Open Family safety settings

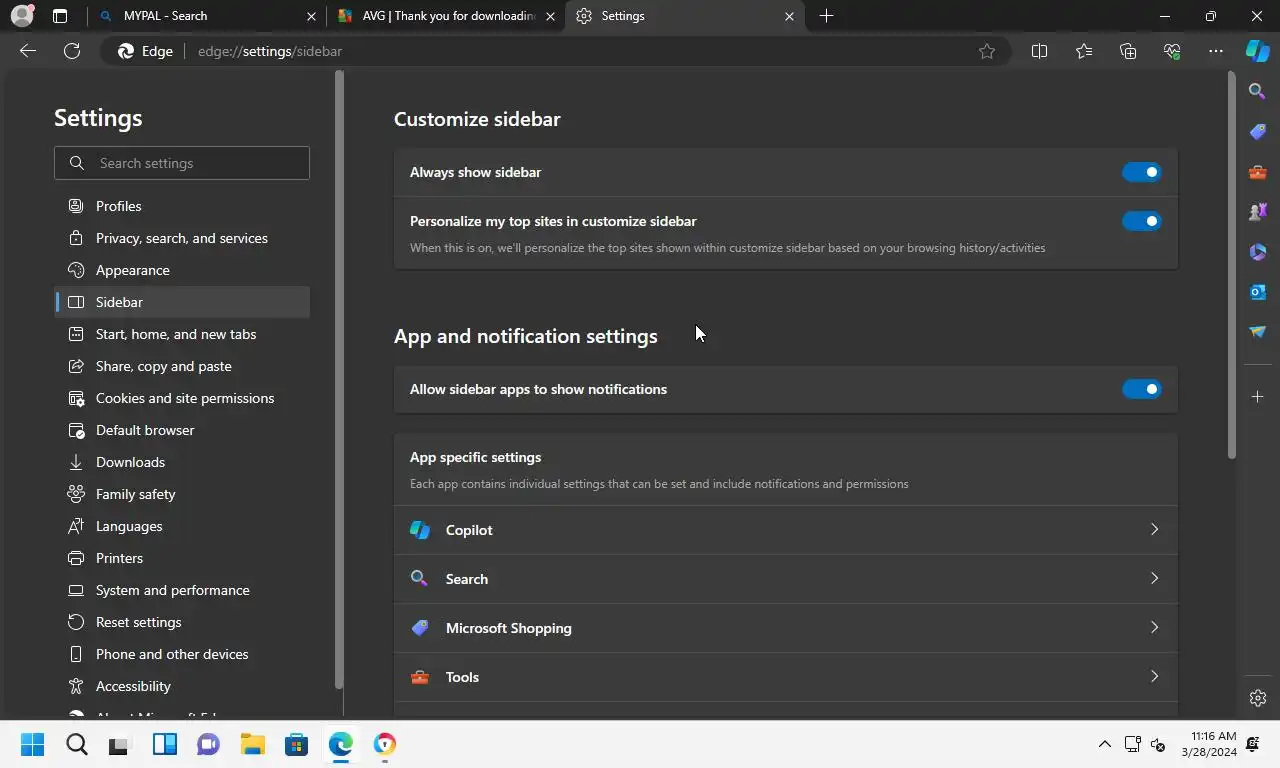pos(182,494)
